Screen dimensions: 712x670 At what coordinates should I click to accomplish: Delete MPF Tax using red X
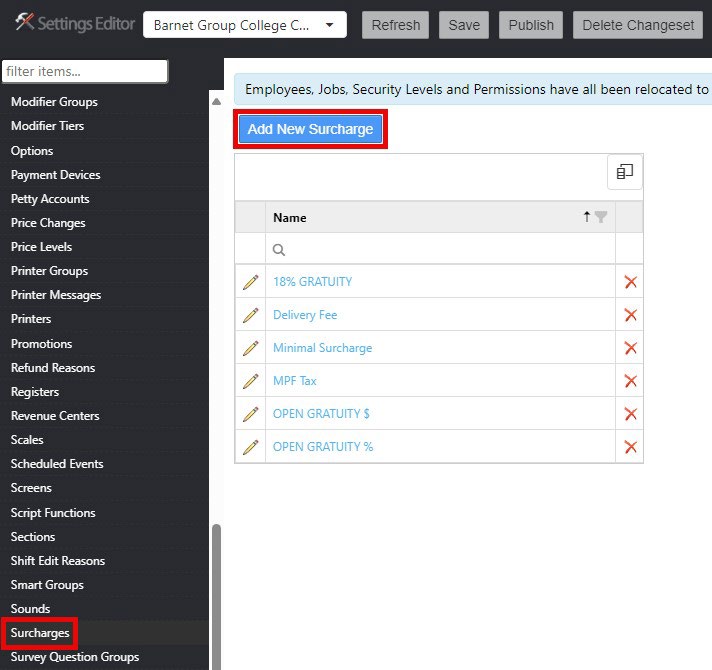click(630, 381)
